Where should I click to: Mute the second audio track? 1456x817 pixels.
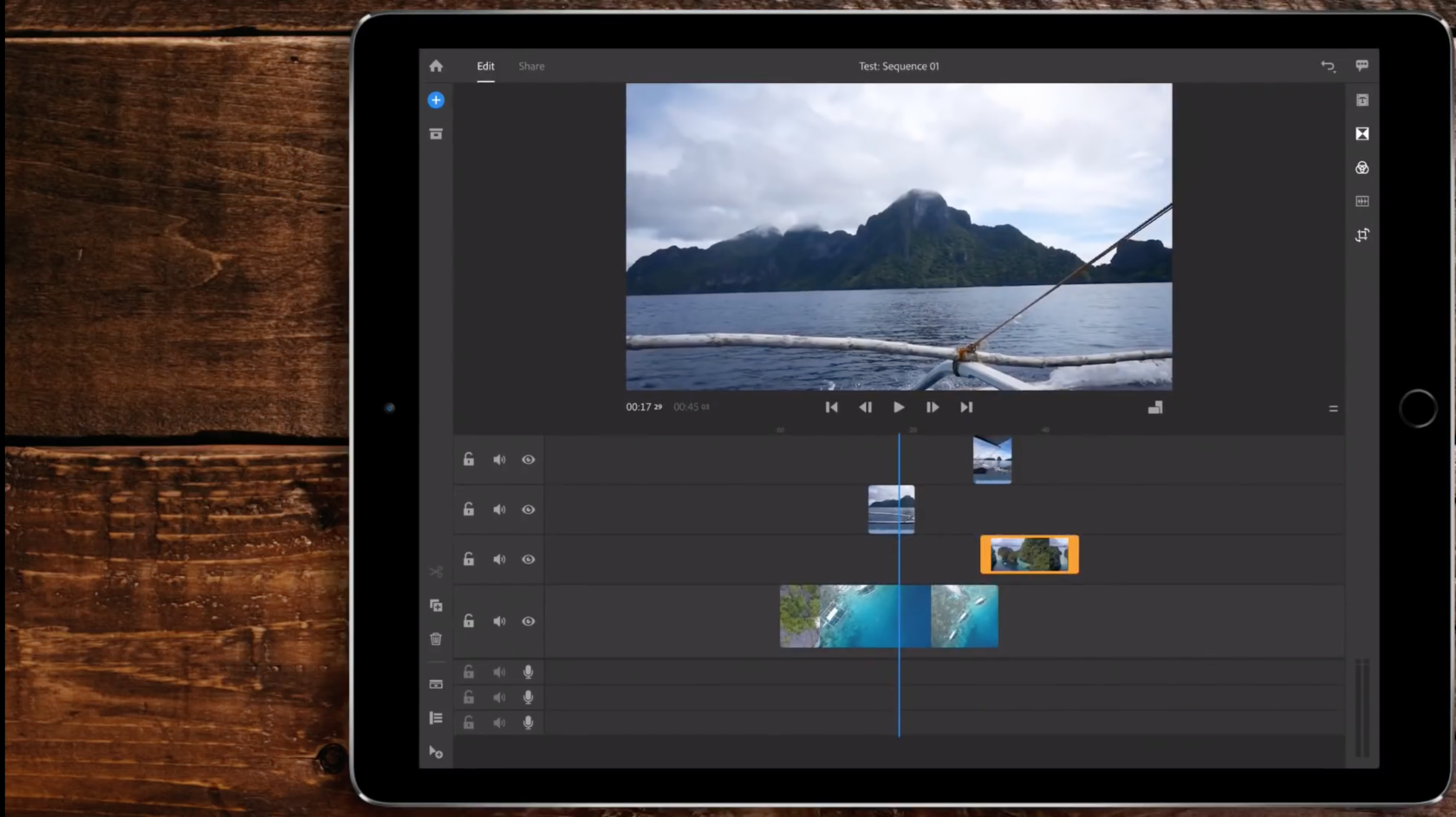tap(499, 697)
